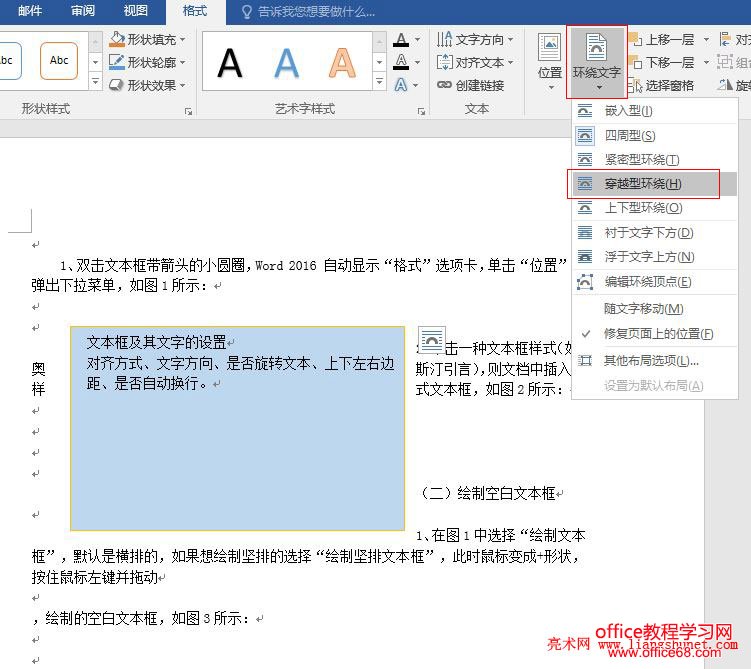Open Align Text (对齐文本) options
Viewport: 751px width, 669px height.
coord(474,62)
